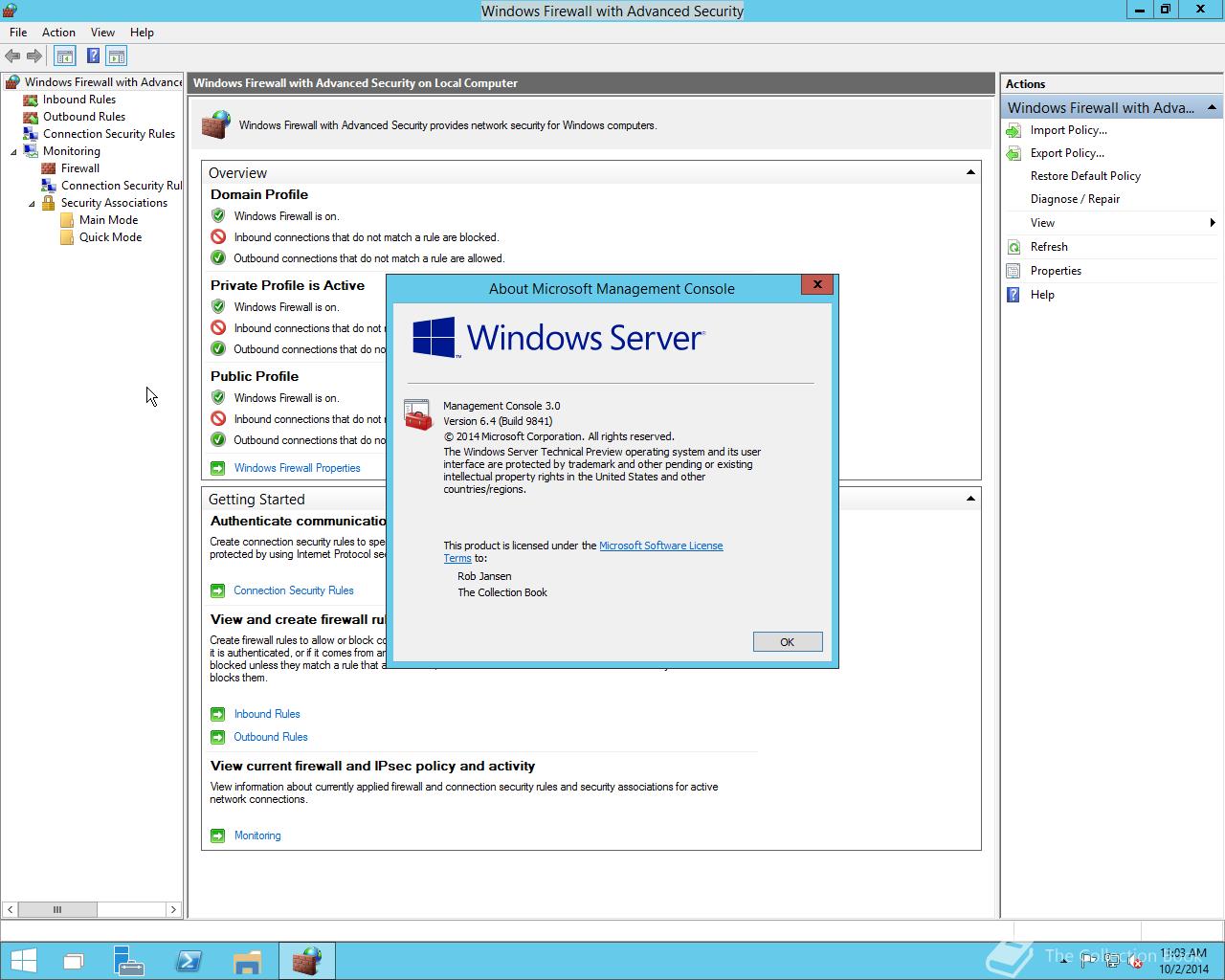1225x980 pixels.
Task: Collapse the Getting Started section
Action: pos(970,499)
